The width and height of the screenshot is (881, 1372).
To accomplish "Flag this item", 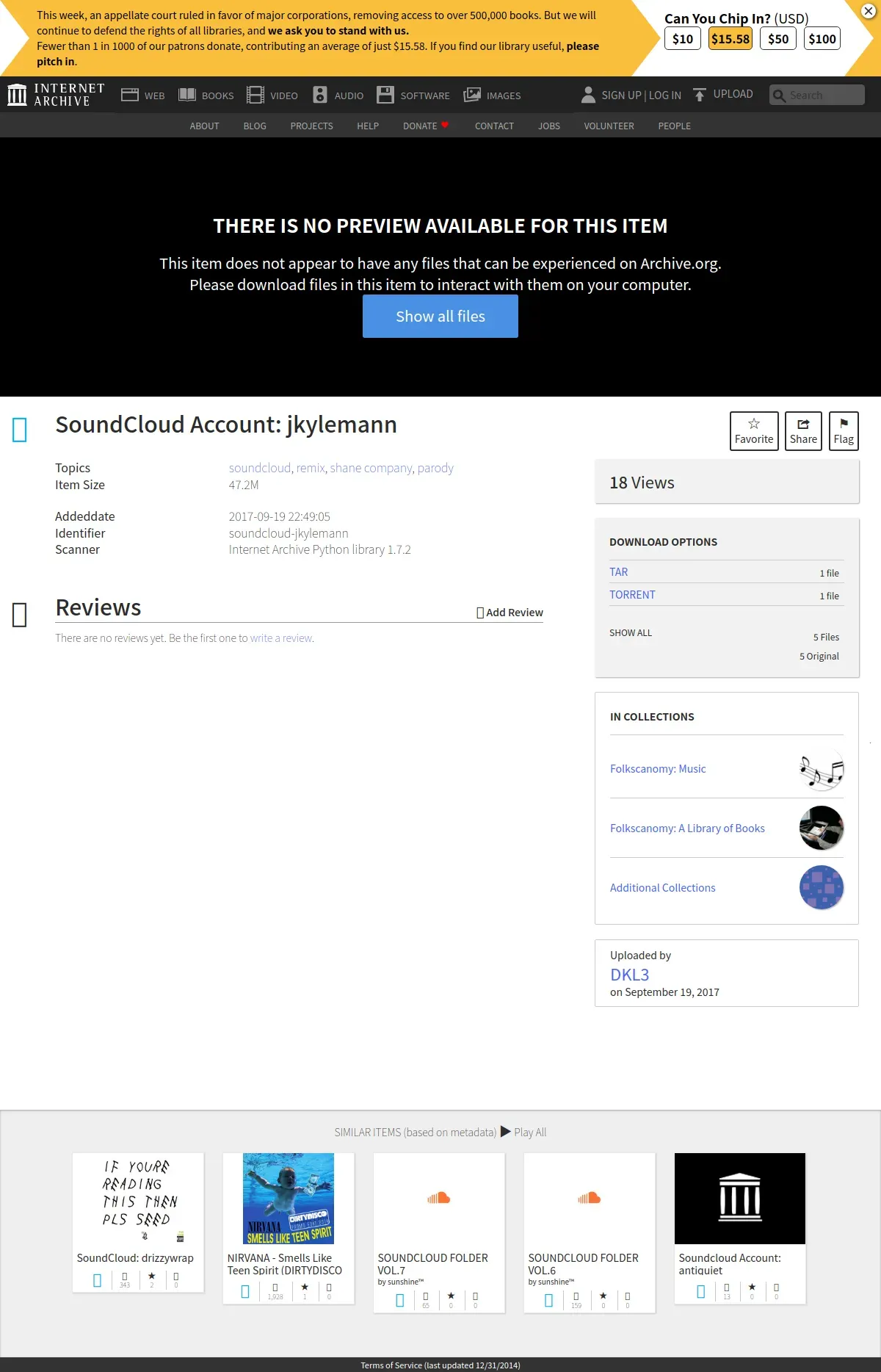I will [844, 431].
